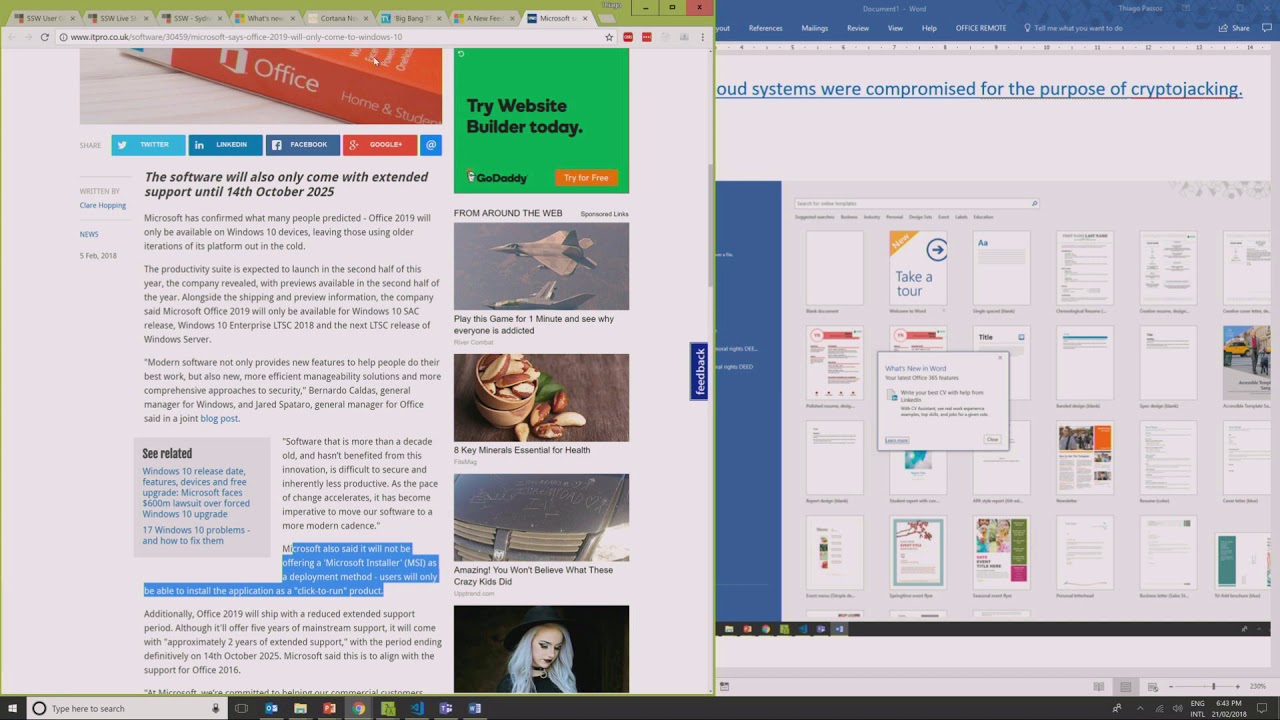Bookmark page with star icon
This screenshot has width=1280, height=720.
tap(609, 37)
